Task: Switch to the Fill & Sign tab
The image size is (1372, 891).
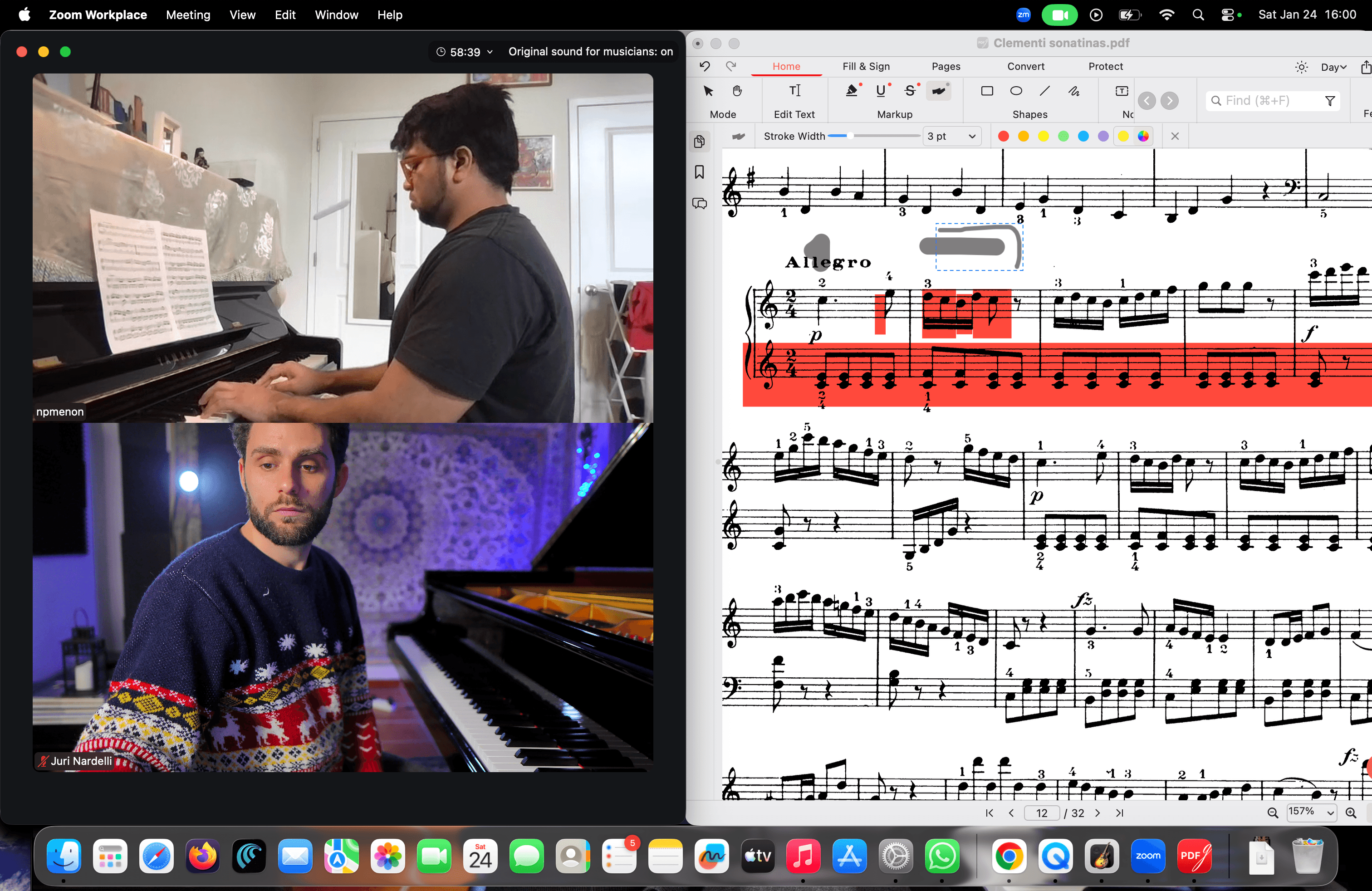Action: point(865,66)
